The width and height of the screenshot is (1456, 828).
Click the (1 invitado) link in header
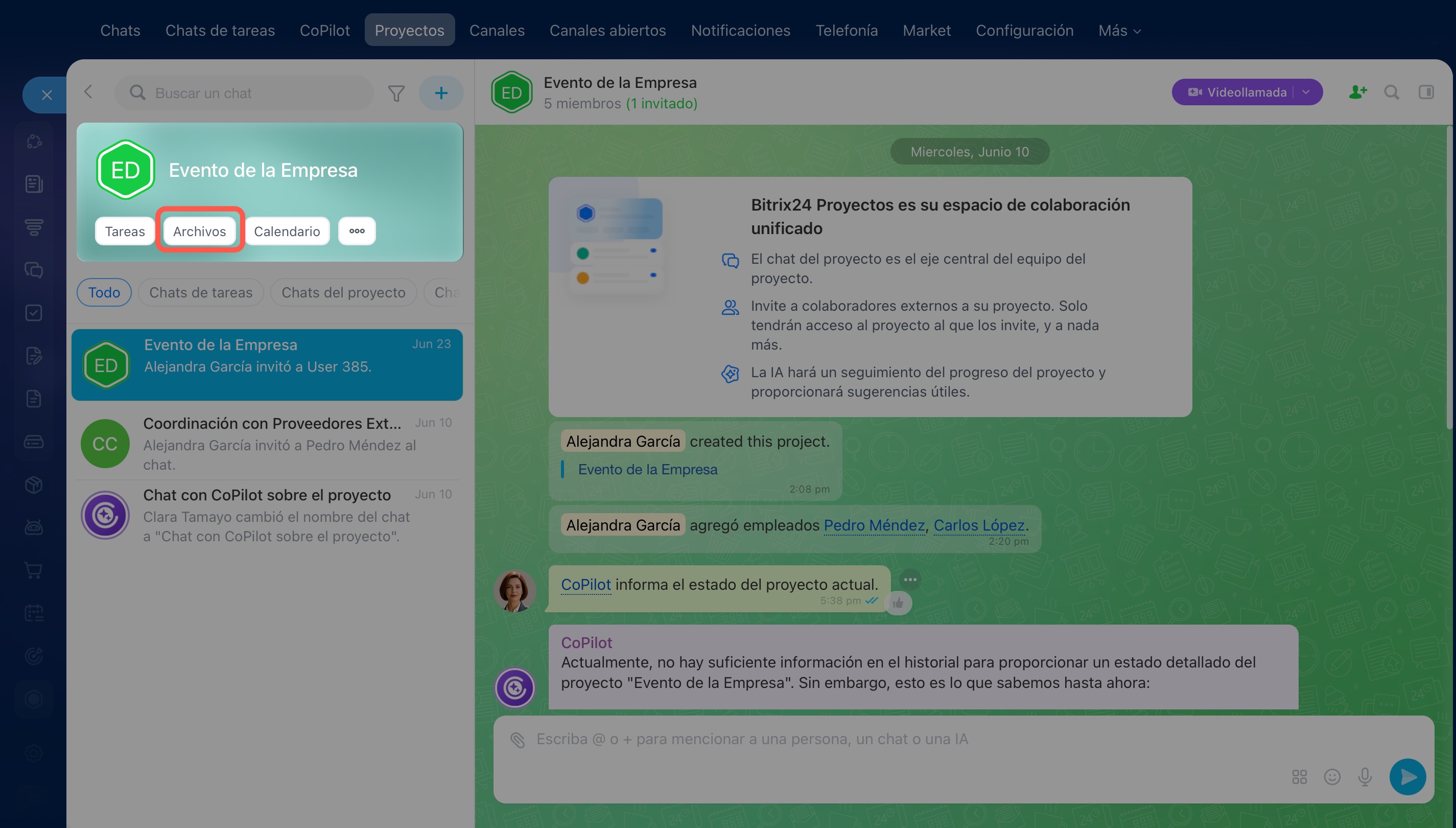(x=662, y=103)
